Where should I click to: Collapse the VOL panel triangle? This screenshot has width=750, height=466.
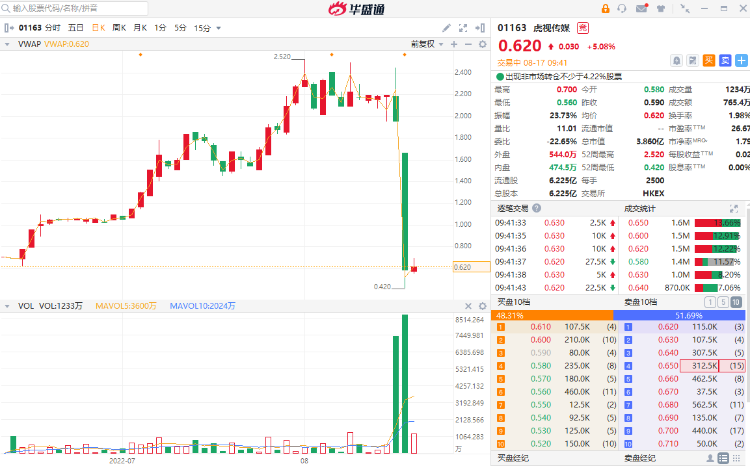click(x=7, y=306)
